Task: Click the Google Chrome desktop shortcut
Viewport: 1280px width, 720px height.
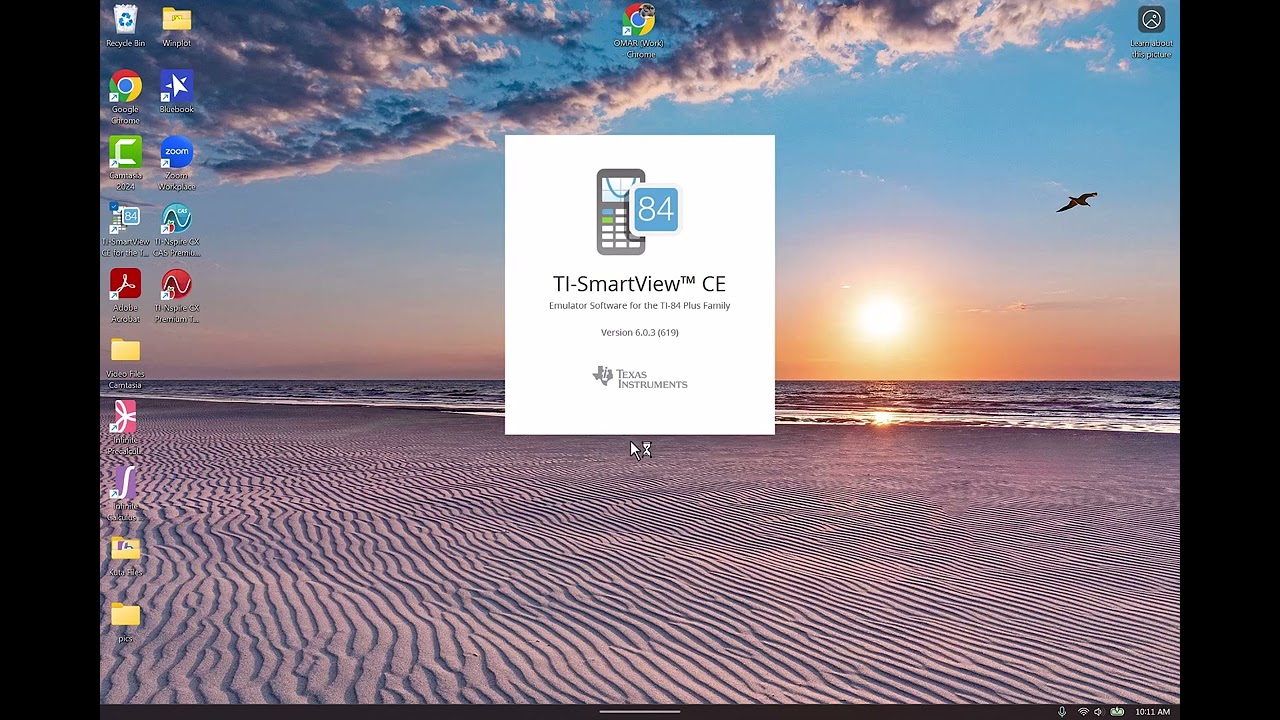Action: click(x=125, y=97)
